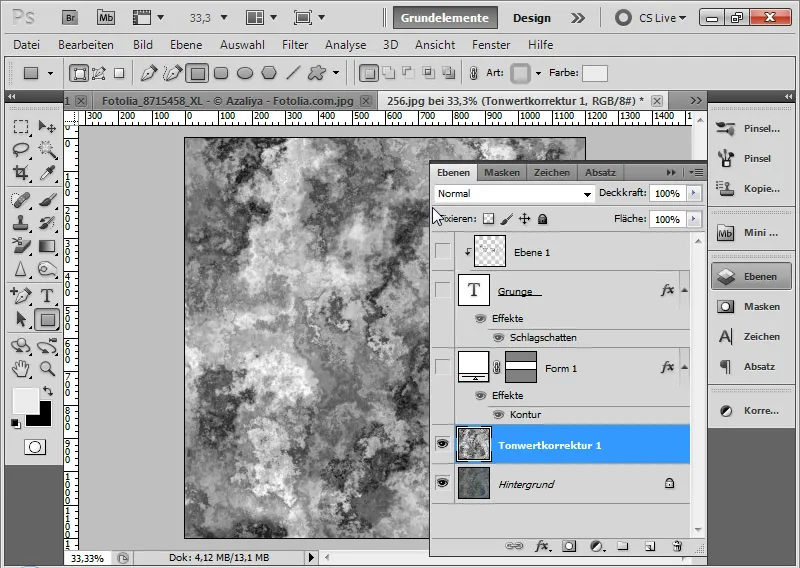The height and width of the screenshot is (568, 800).
Task: Open the blend mode dropdown Normal
Action: (514, 193)
